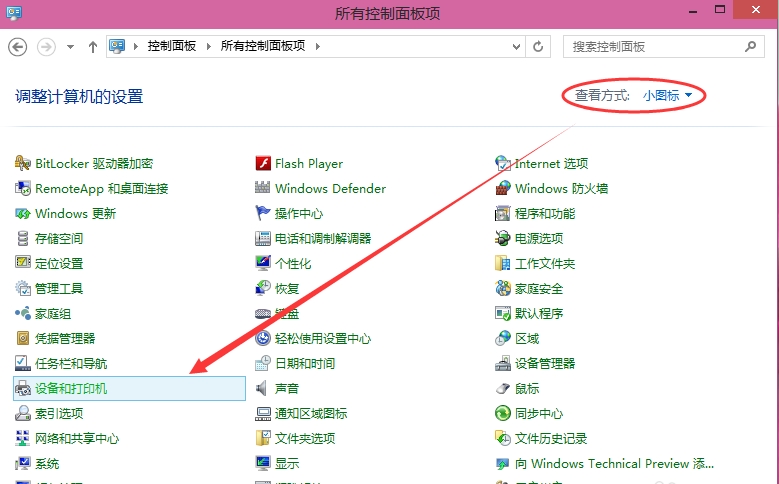This screenshot has height=484, width=779.
Task: Open the Internet 选项 icon
Action: (x=503, y=163)
